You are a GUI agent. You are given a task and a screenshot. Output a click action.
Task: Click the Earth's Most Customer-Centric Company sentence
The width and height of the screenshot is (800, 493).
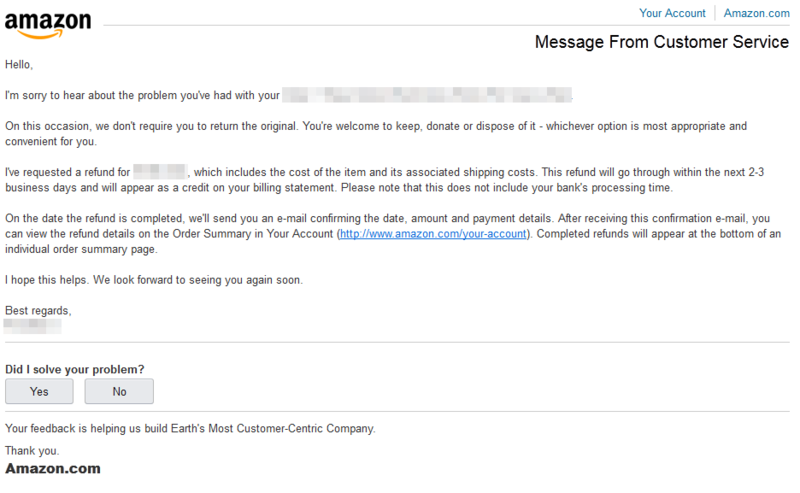[x=190, y=428]
